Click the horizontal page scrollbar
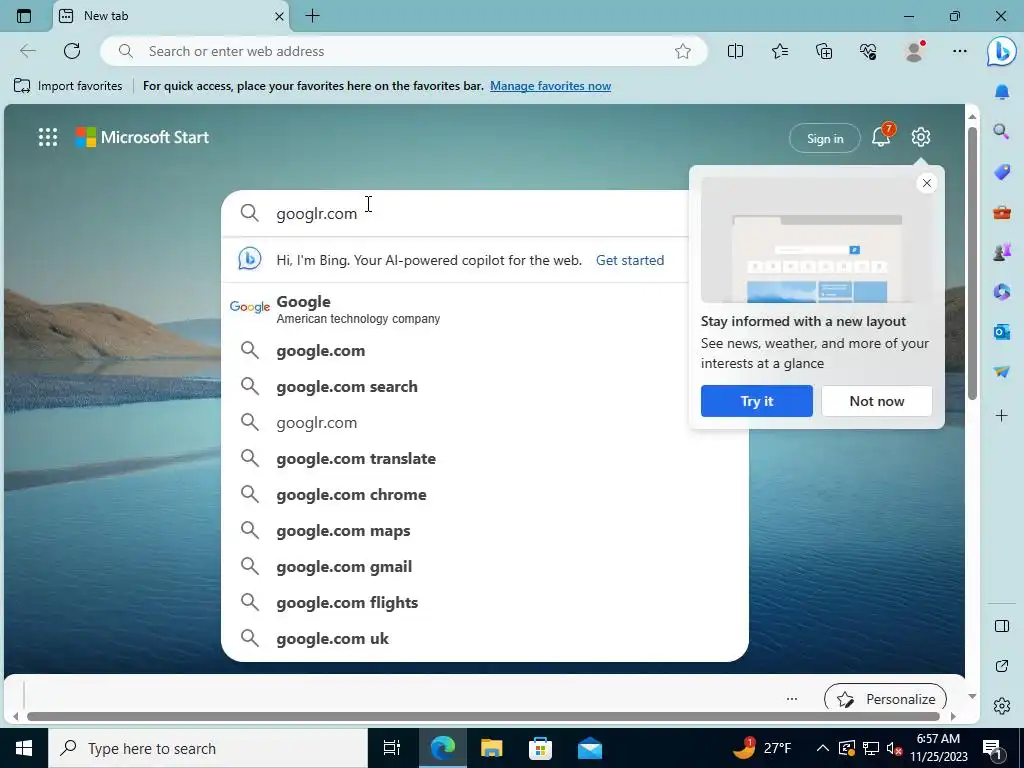Screen dimensions: 1024x768 (483, 716)
